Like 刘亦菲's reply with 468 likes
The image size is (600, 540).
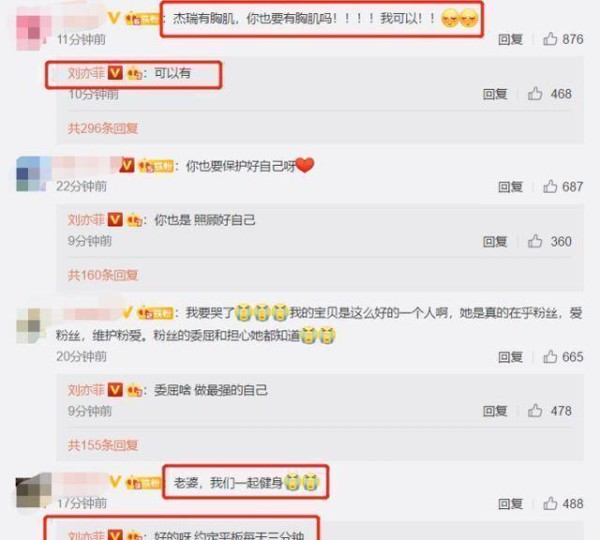[x=535, y=94]
